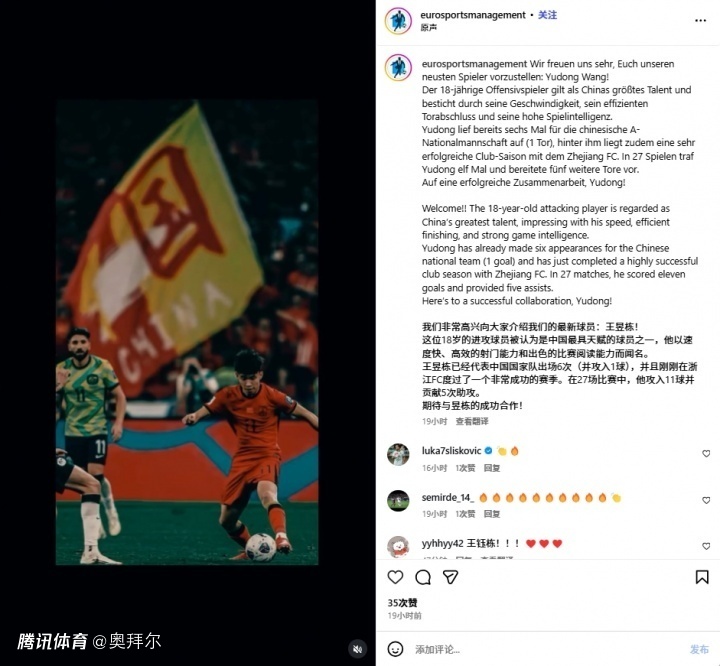
Task: Click the video of the player
Action: coord(187,332)
